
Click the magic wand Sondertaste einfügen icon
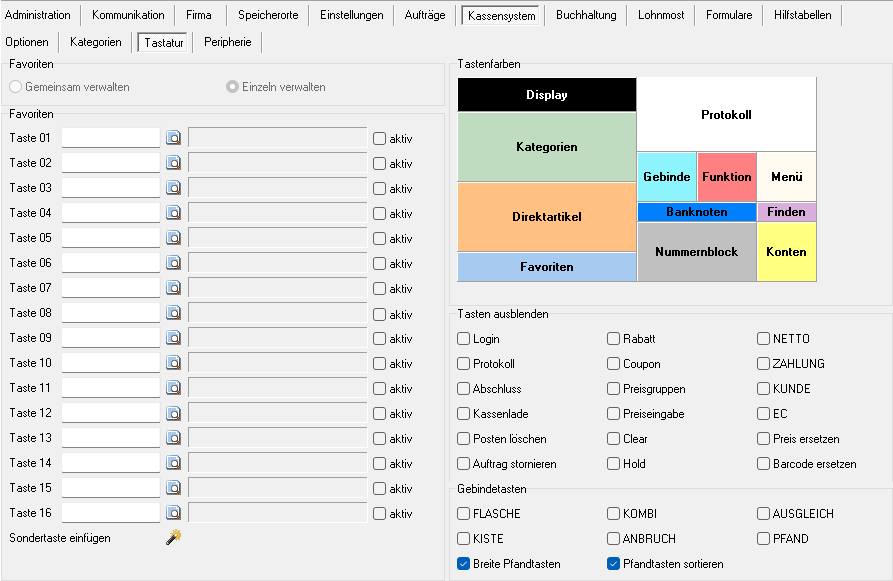[x=173, y=538]
